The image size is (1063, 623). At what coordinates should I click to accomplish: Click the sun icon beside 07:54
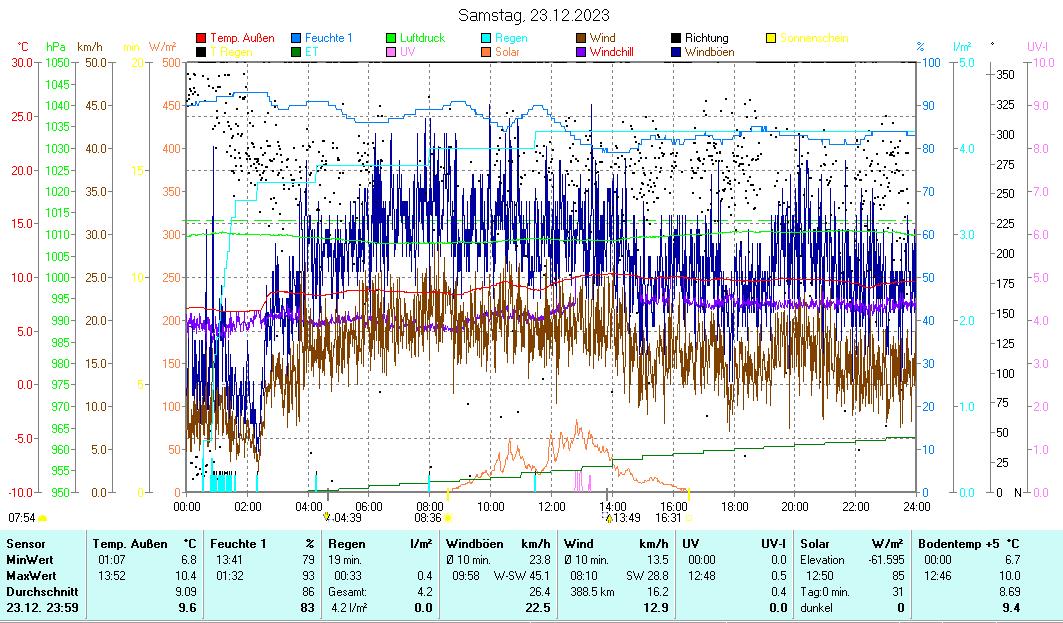pos(42,518)
